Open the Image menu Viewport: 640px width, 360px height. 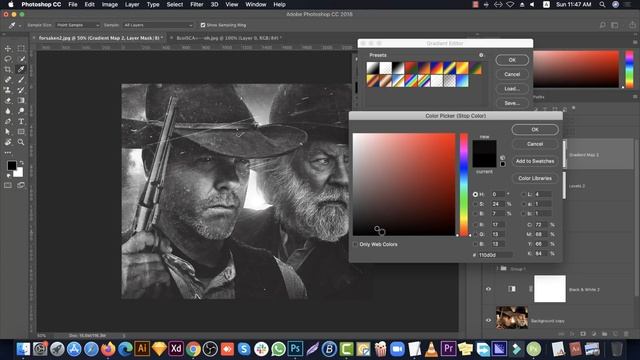[109, 4]
